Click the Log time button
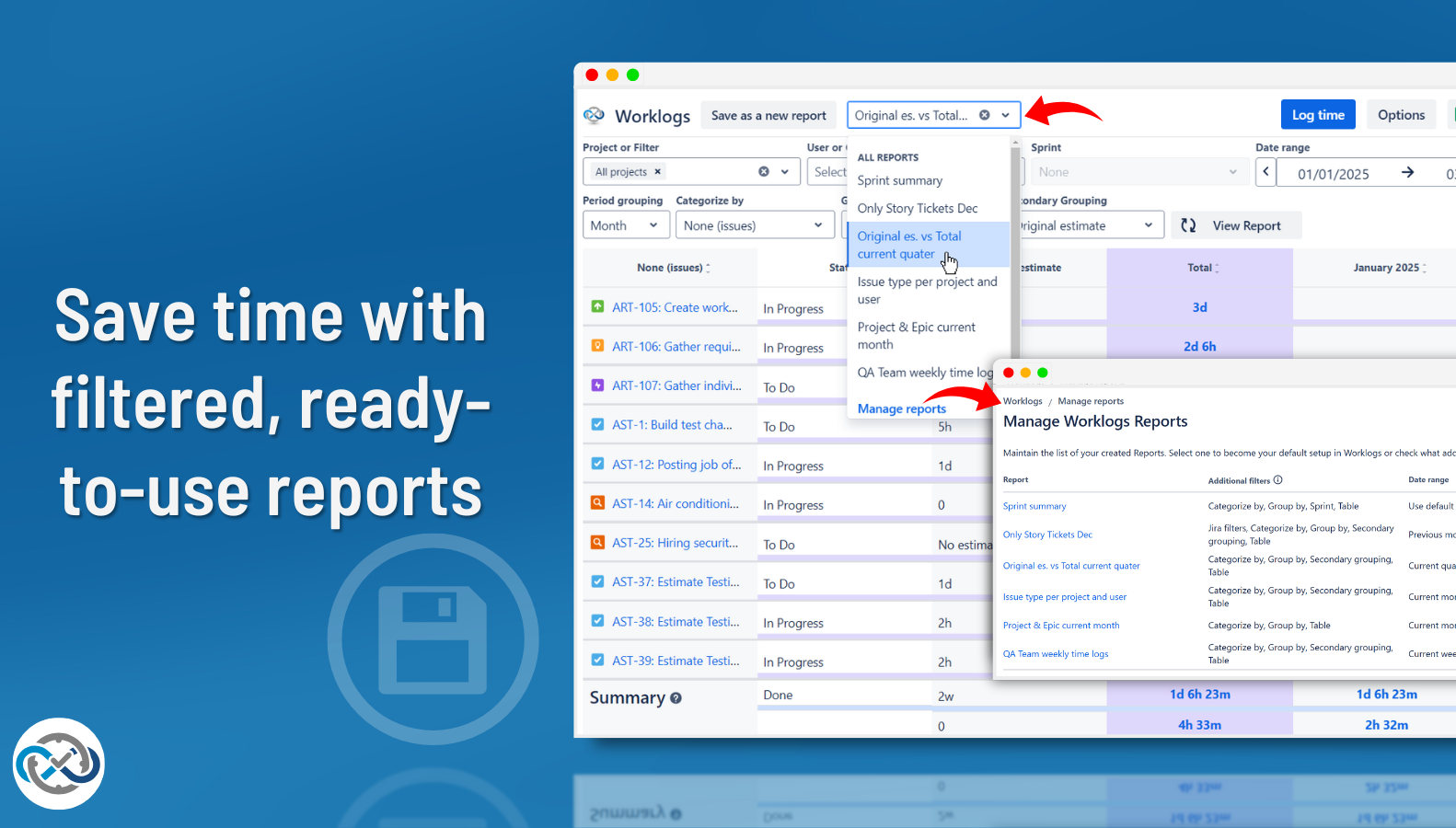Screen dimensions: 1456x828 click(x=1318, y=115)
